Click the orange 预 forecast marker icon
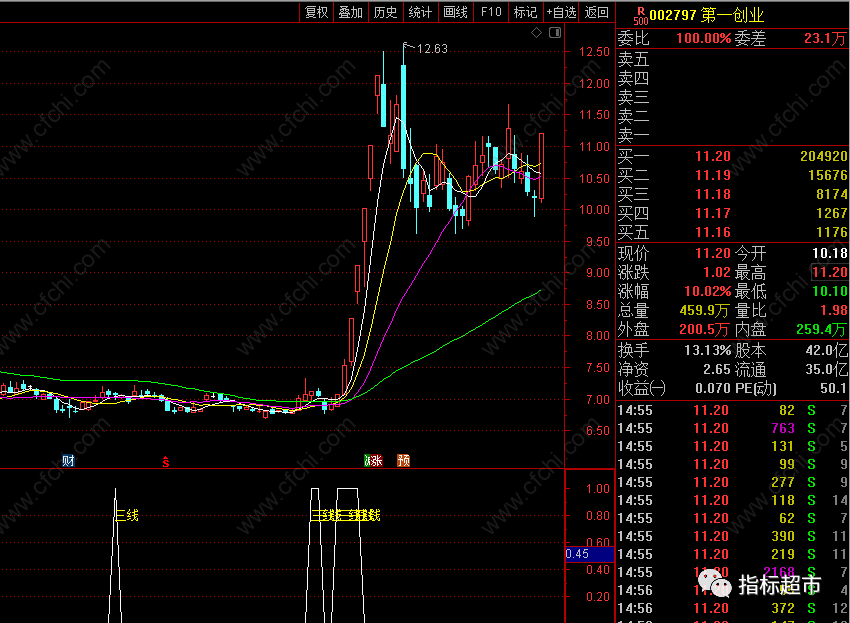850x623 pixels. [x=403, y=461]
